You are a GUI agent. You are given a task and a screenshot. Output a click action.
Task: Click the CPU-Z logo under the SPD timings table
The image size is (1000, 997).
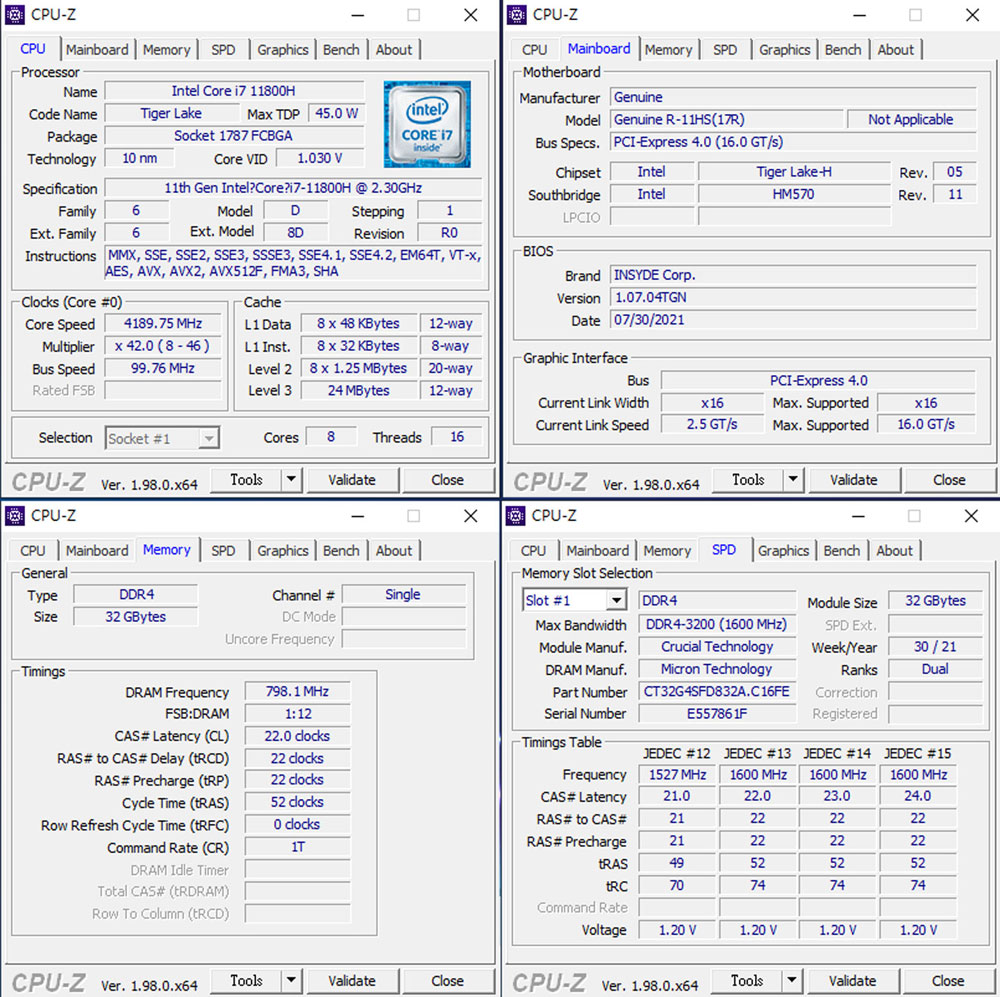[548, 981]
